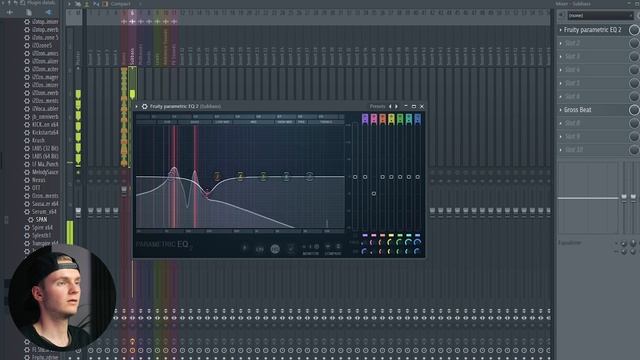Click the orange band 3 level slider handle
Image resolution: width=640 pixels, height=360 pixels.
382,177
